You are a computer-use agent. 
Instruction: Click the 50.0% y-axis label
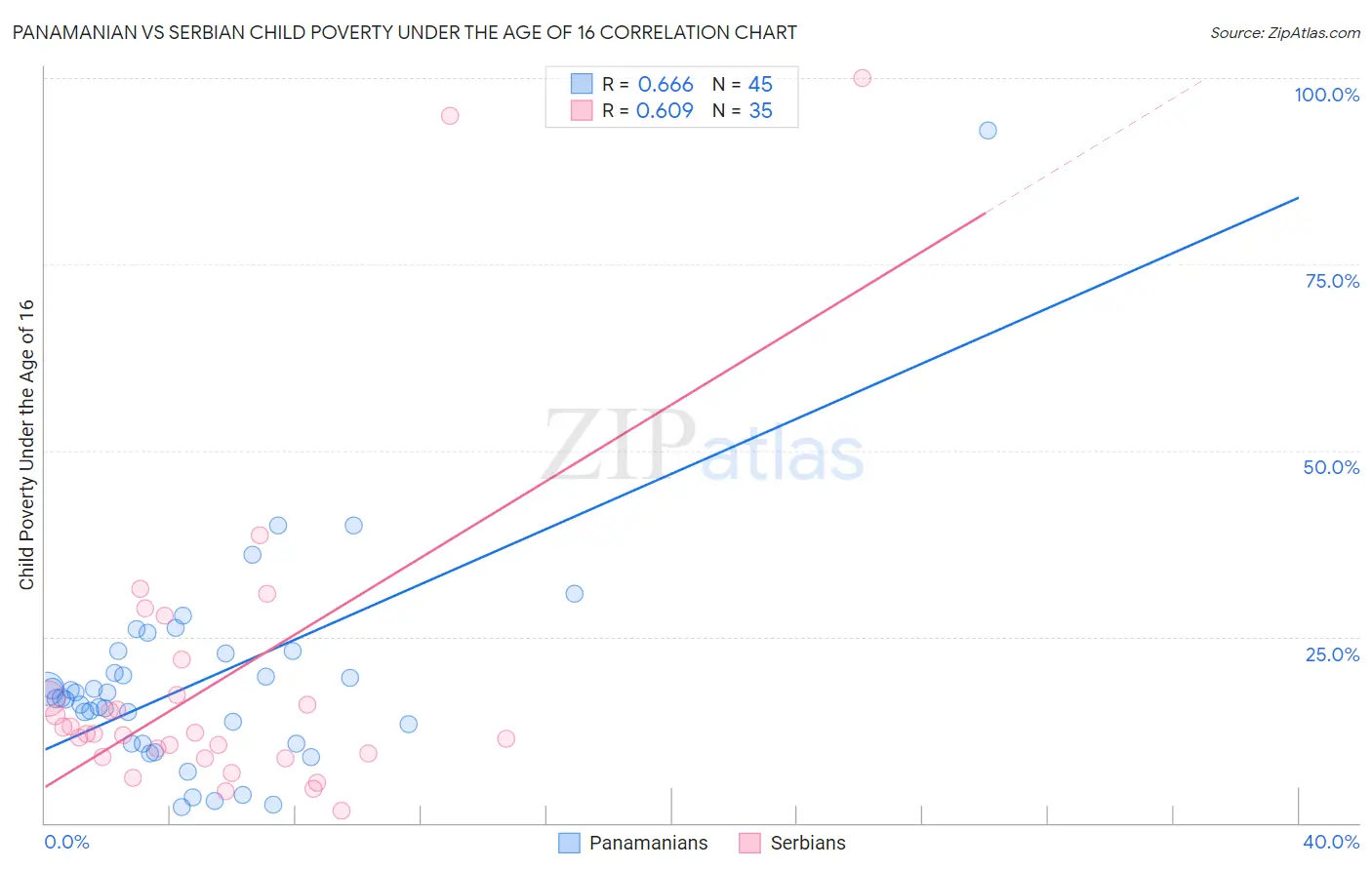coord(1331,467)
